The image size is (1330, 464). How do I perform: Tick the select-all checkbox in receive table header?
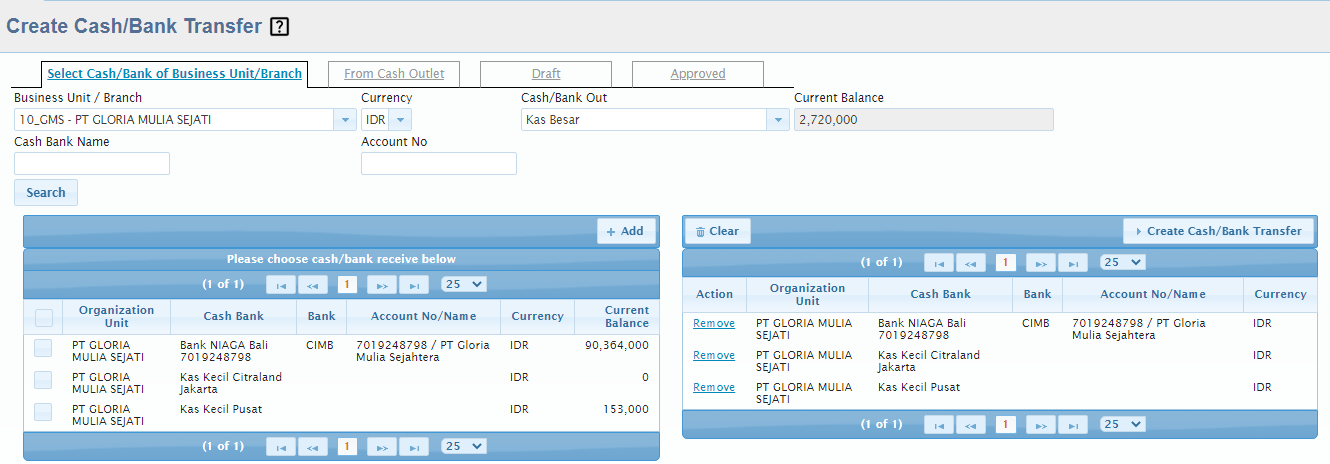(44, 318)
